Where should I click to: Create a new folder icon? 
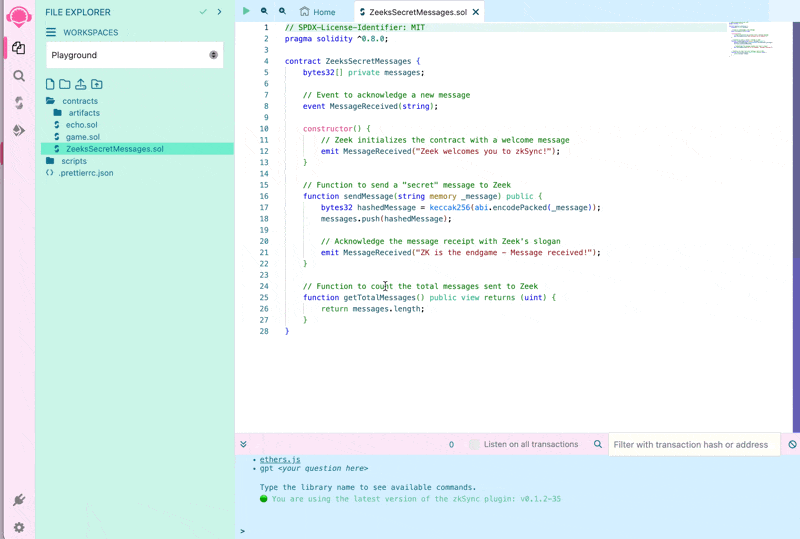[65, 84]
